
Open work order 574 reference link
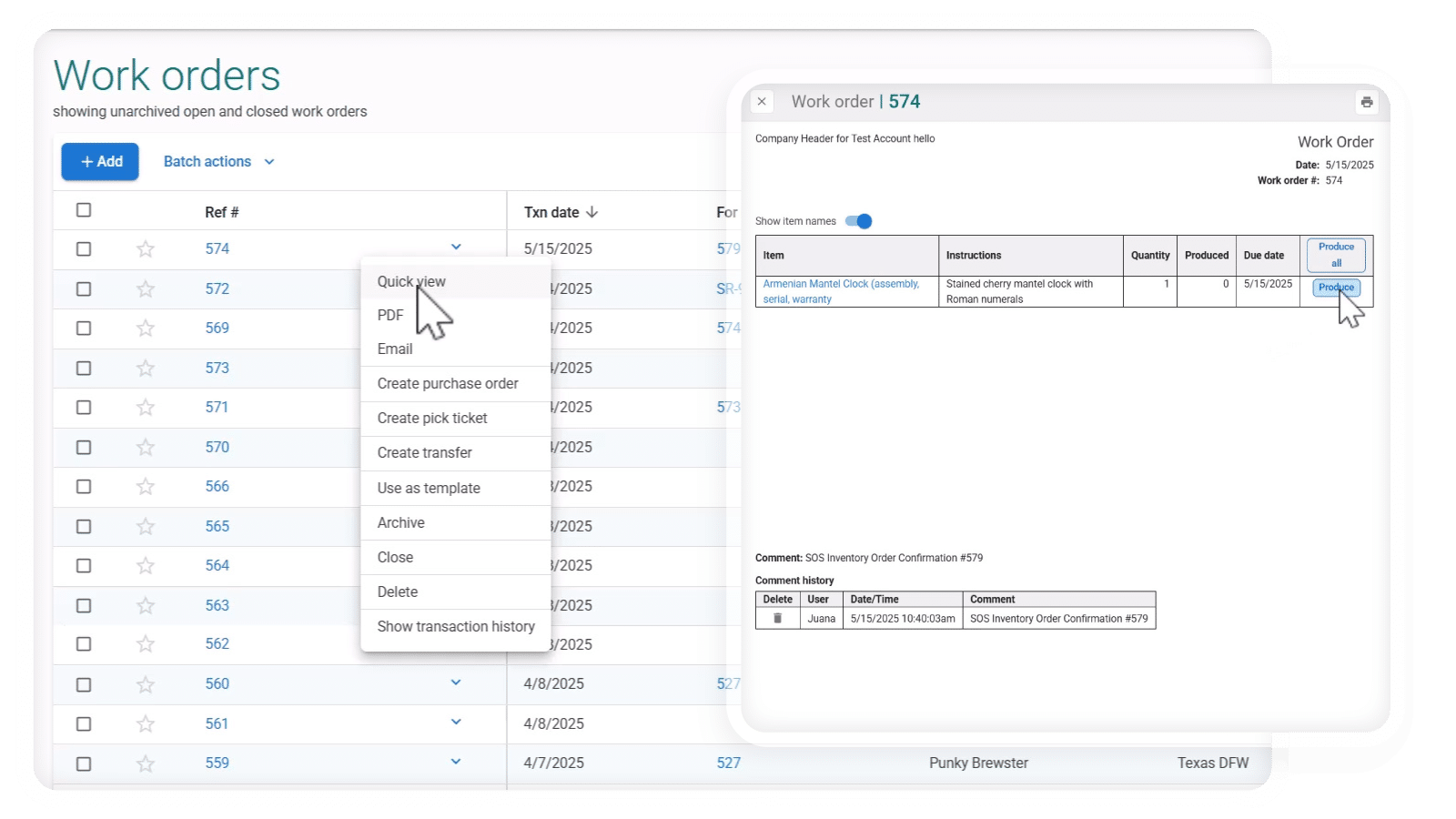coord(217,249)
